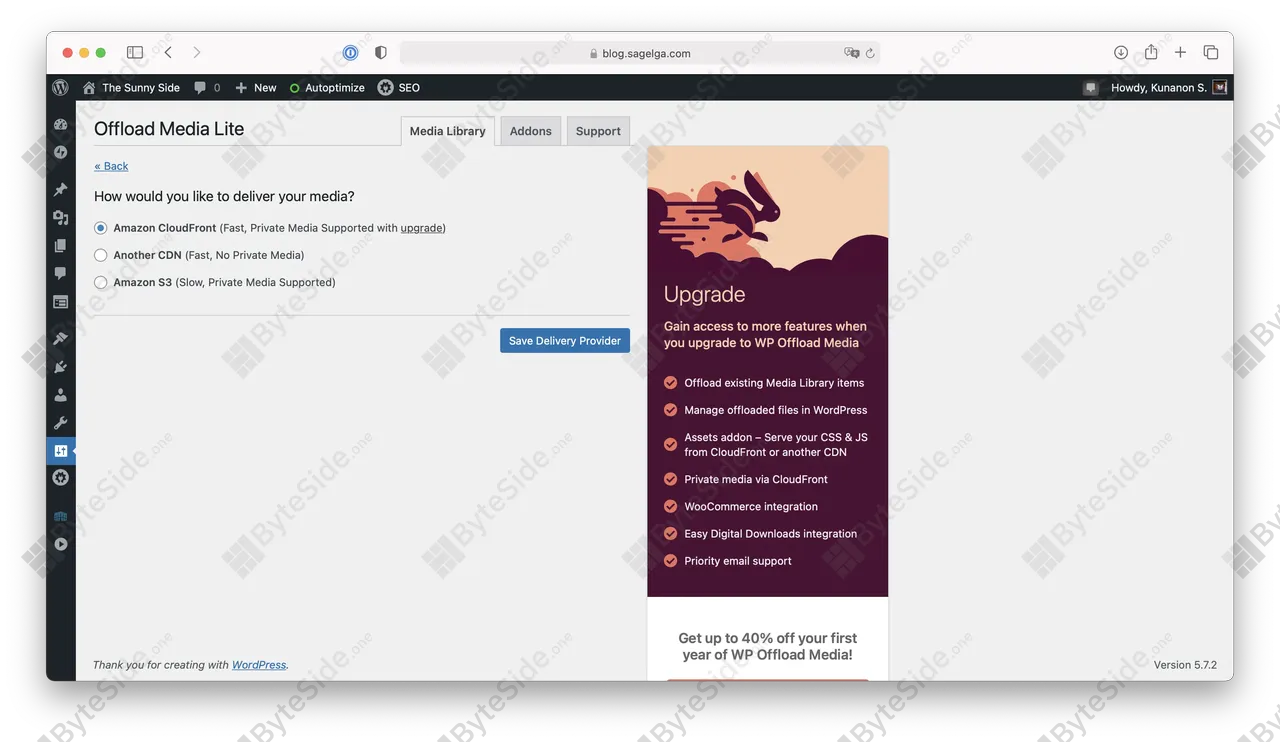Select the Amazon S3 radio option
This screenshot has height=742, width=1280.
(x=101, y=282)
